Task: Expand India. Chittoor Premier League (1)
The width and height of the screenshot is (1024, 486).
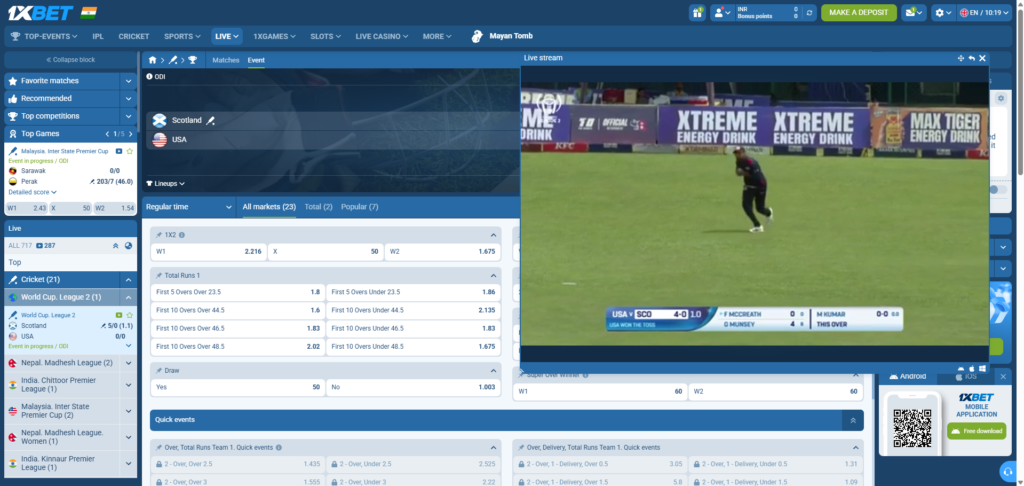Action: click(x=129, y=385)
